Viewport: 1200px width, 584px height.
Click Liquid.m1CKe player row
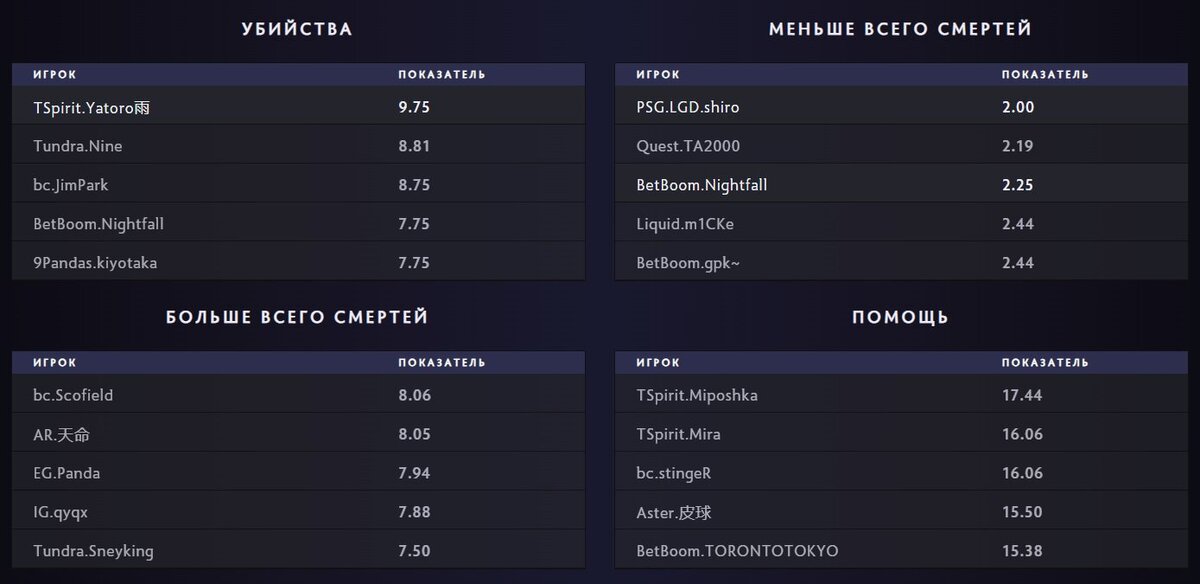900,224
